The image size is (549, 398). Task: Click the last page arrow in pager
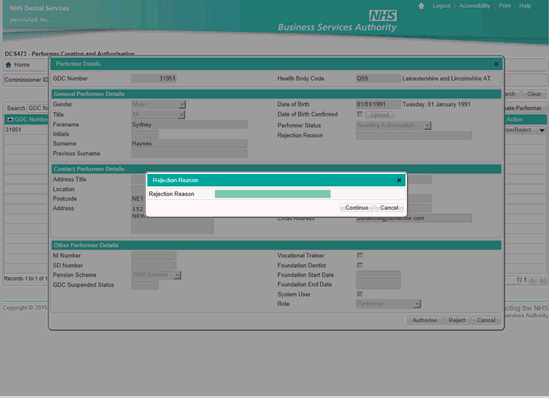pyautogui.click(x=542, y=280)
